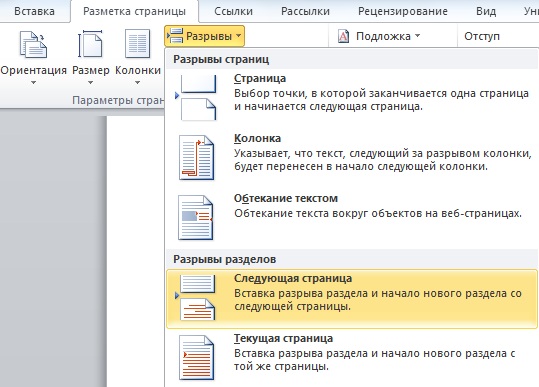Select Текущая страница section break

point(352,358)
